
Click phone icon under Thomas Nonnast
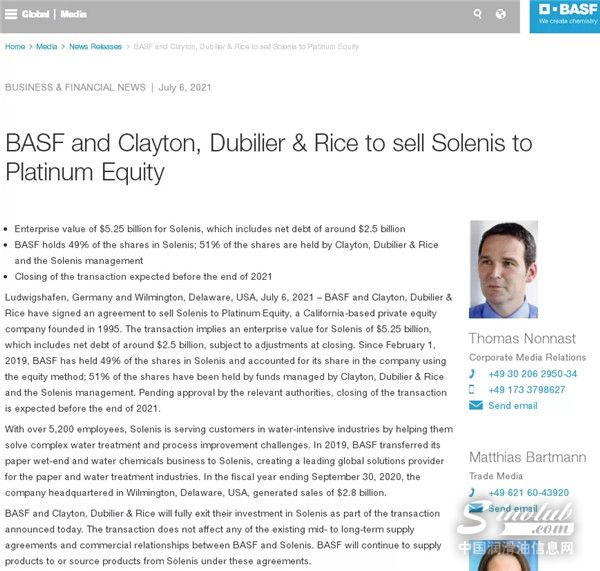(x=472, y=374)
